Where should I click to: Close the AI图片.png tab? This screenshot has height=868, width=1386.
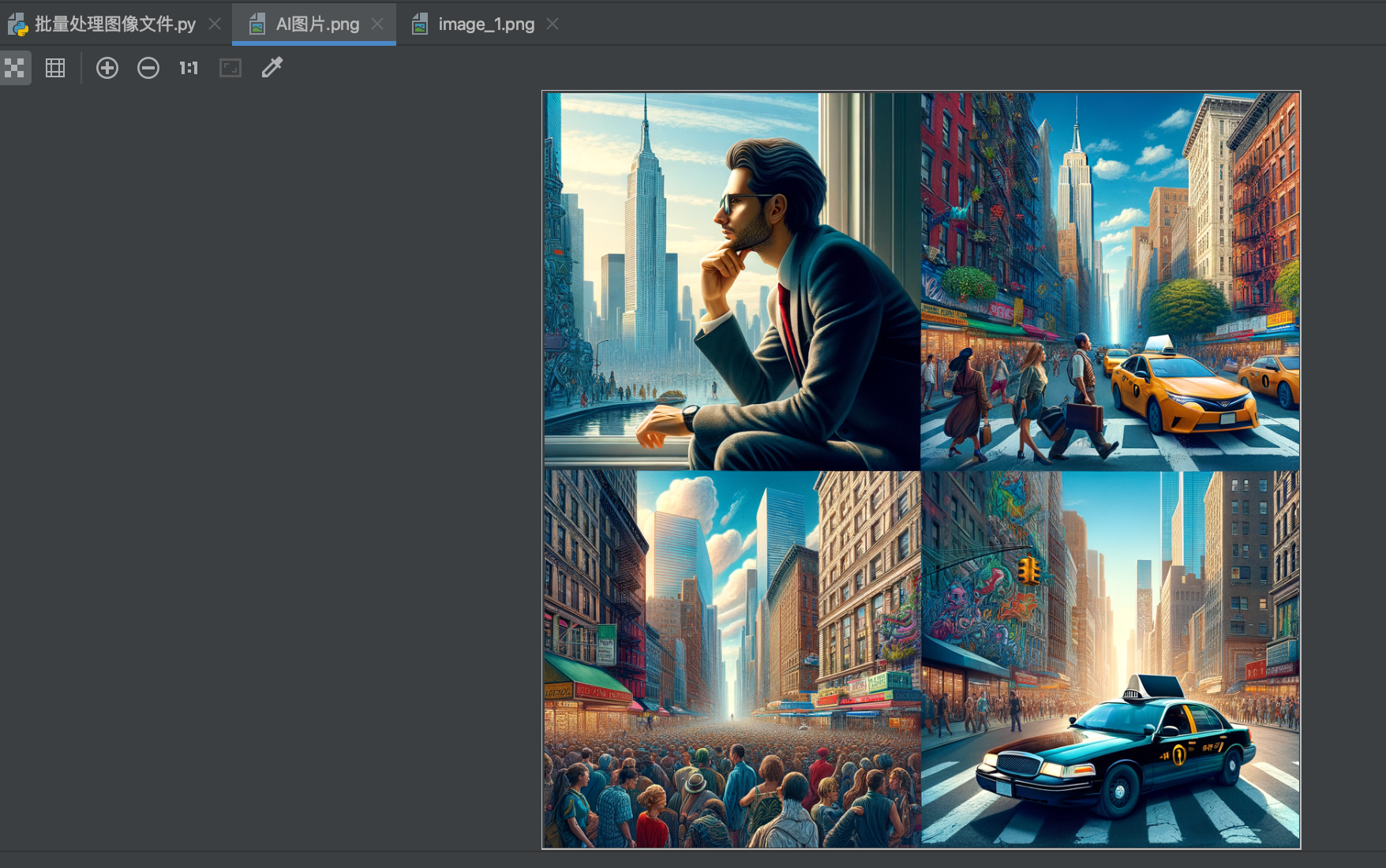pyautogui.click(x=377, y=24)
